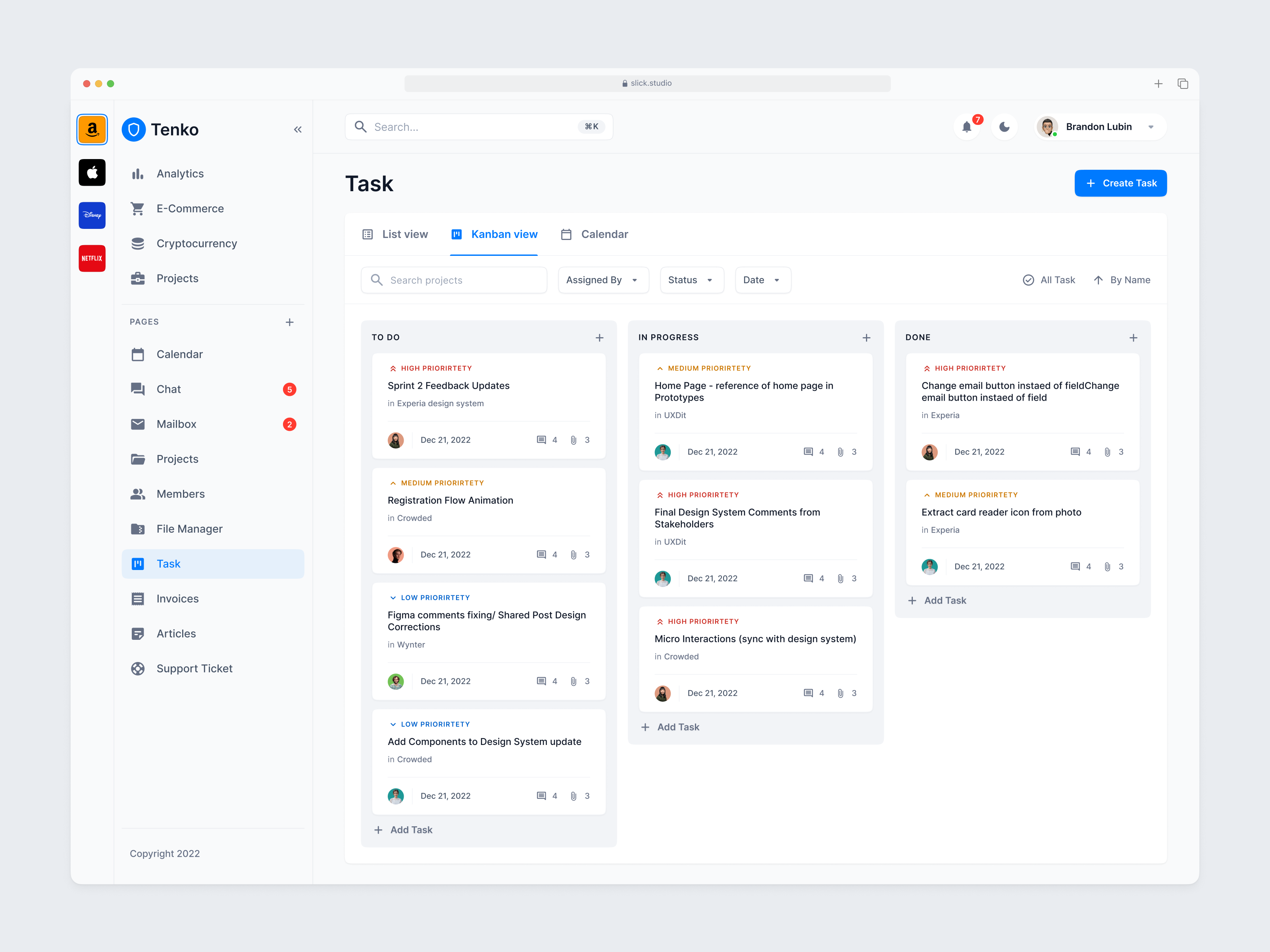Collapse the sidebar with the chevron icon
Viewport: 1270px width, 952px height.
(x=297, y=129)
